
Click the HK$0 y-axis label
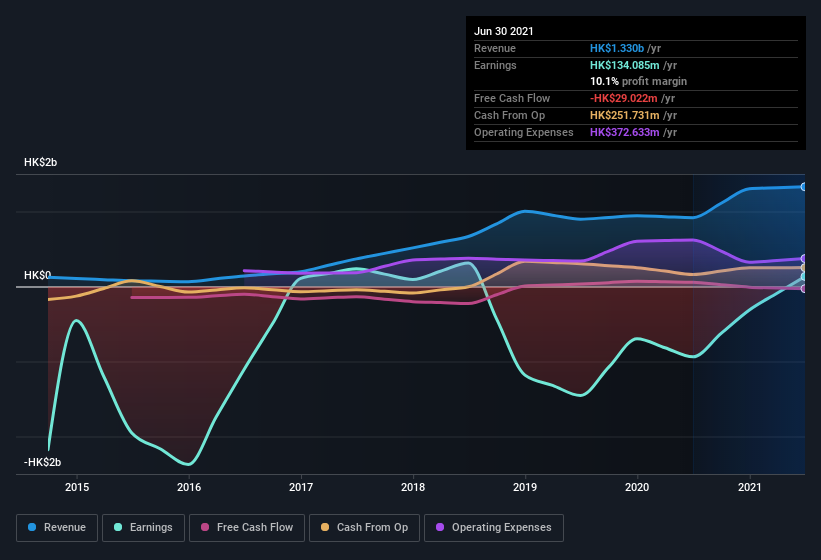[37, 275]
